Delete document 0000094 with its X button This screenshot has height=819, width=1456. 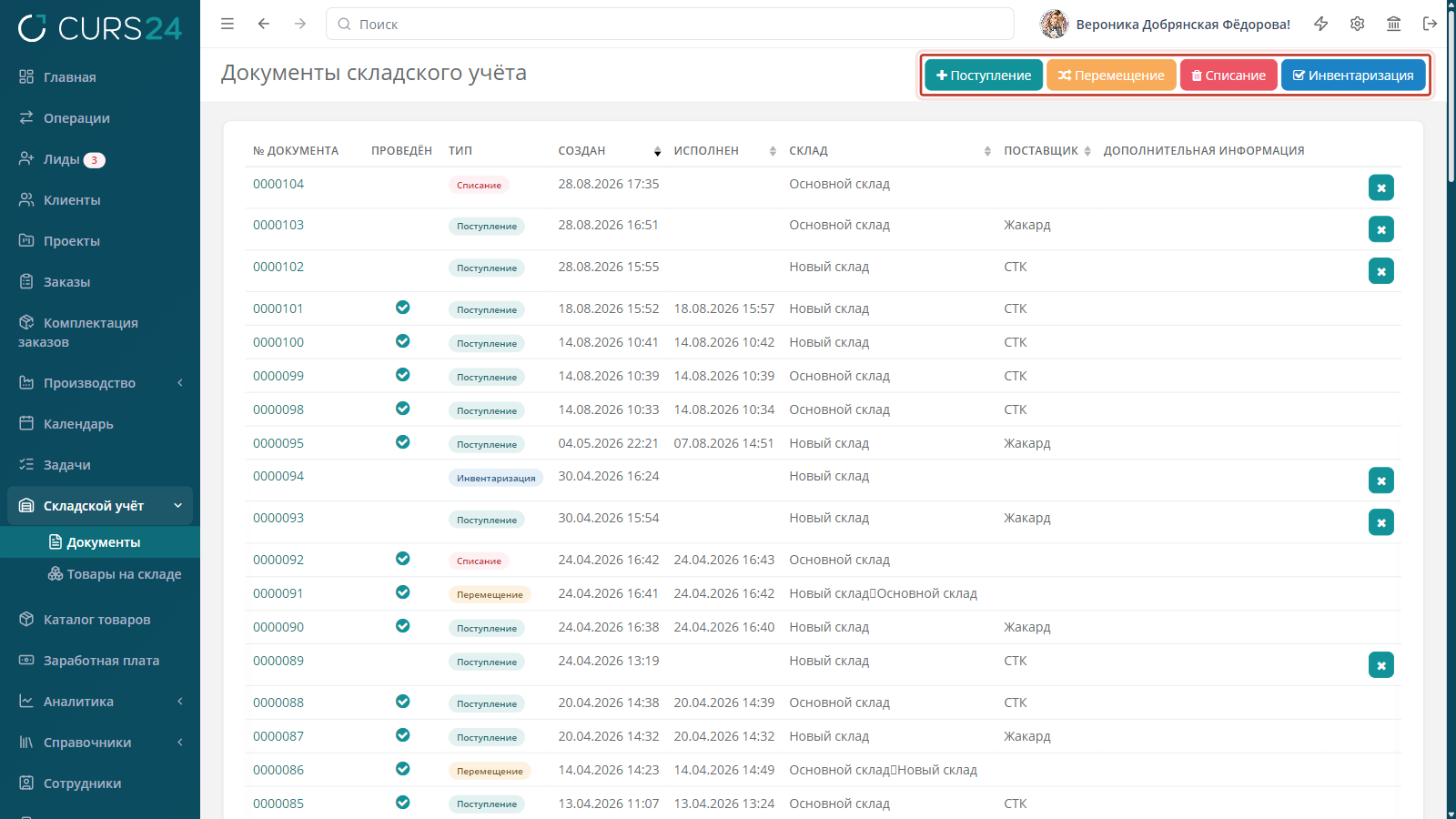point(1381,480)
